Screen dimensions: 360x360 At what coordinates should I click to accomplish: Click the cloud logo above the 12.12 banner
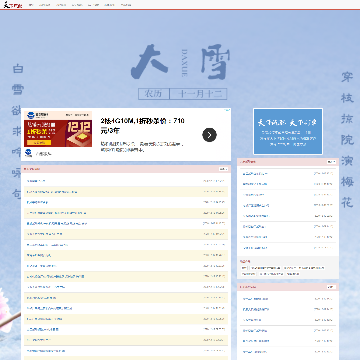click(x=31, y=115)
